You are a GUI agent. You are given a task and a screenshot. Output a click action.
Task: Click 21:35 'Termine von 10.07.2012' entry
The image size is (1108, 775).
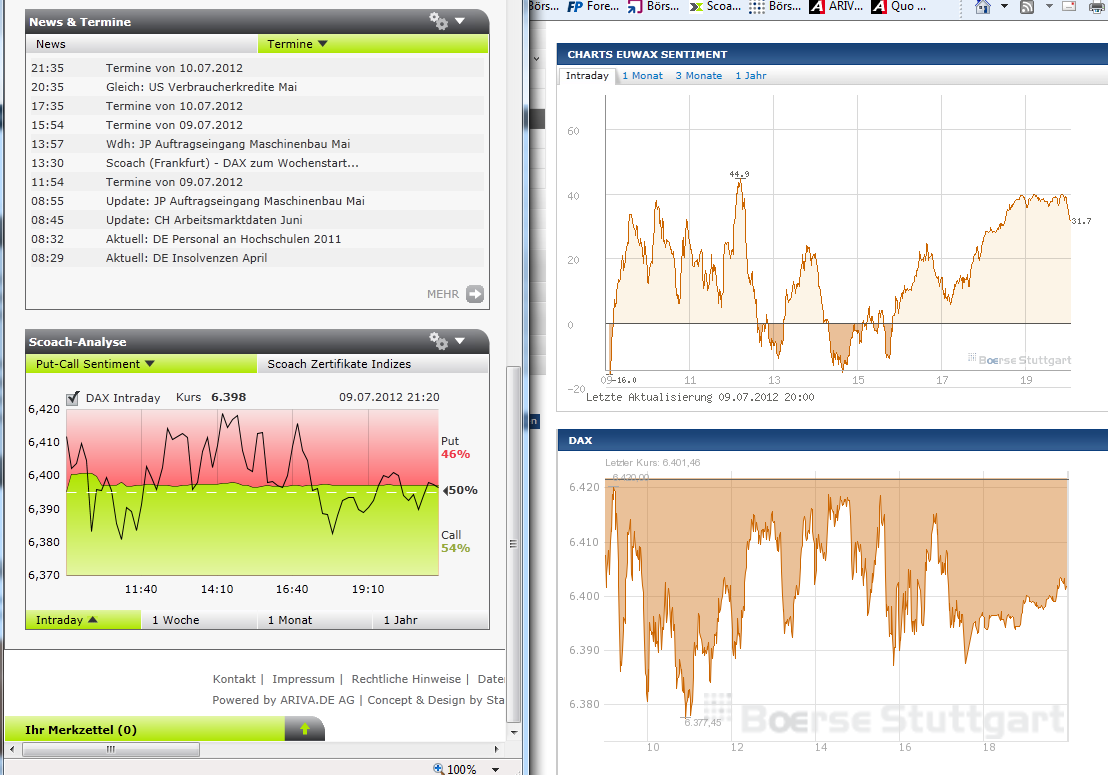click(174, 68)
